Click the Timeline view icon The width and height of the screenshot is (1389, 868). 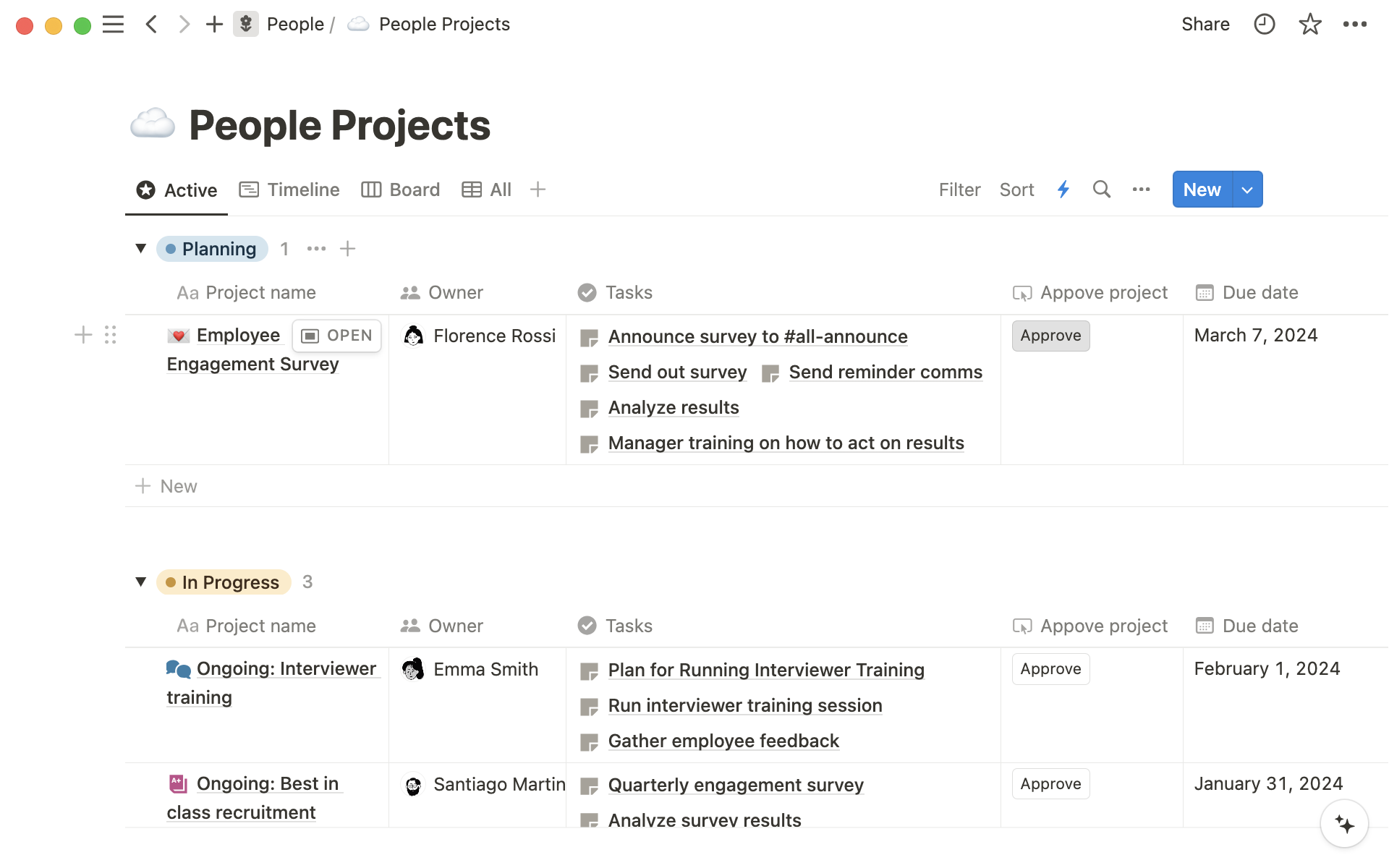pyautogui.click(x=249, y=190)
